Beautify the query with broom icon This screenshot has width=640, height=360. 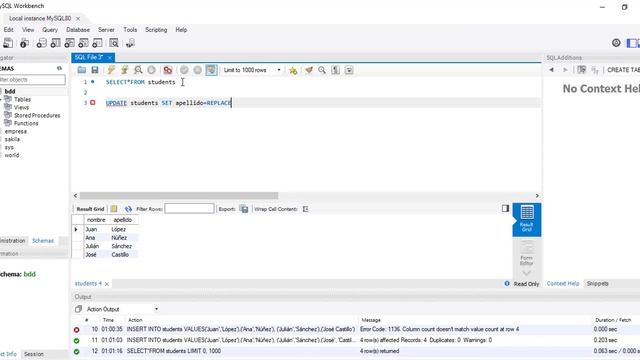[309, 70]
